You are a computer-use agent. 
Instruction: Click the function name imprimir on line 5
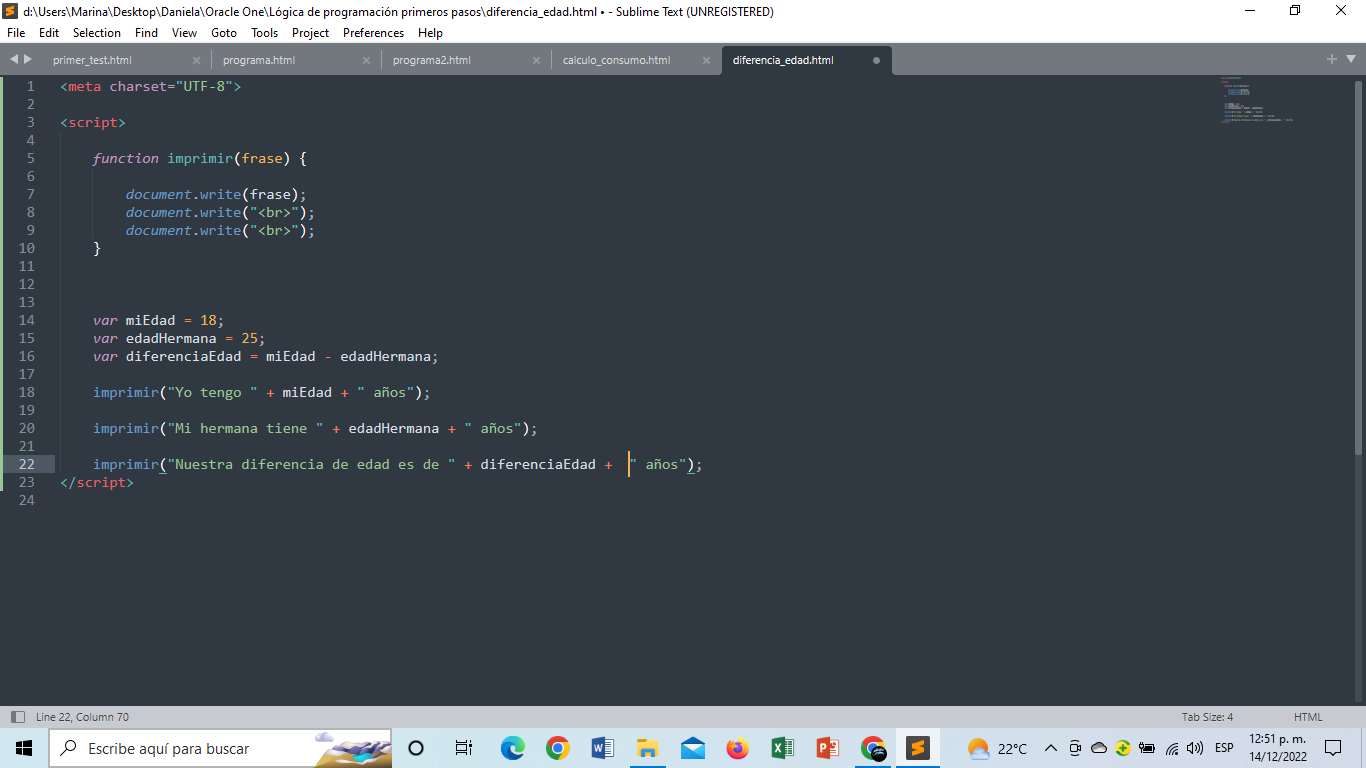pyautogui.click(x=200, y=158)
